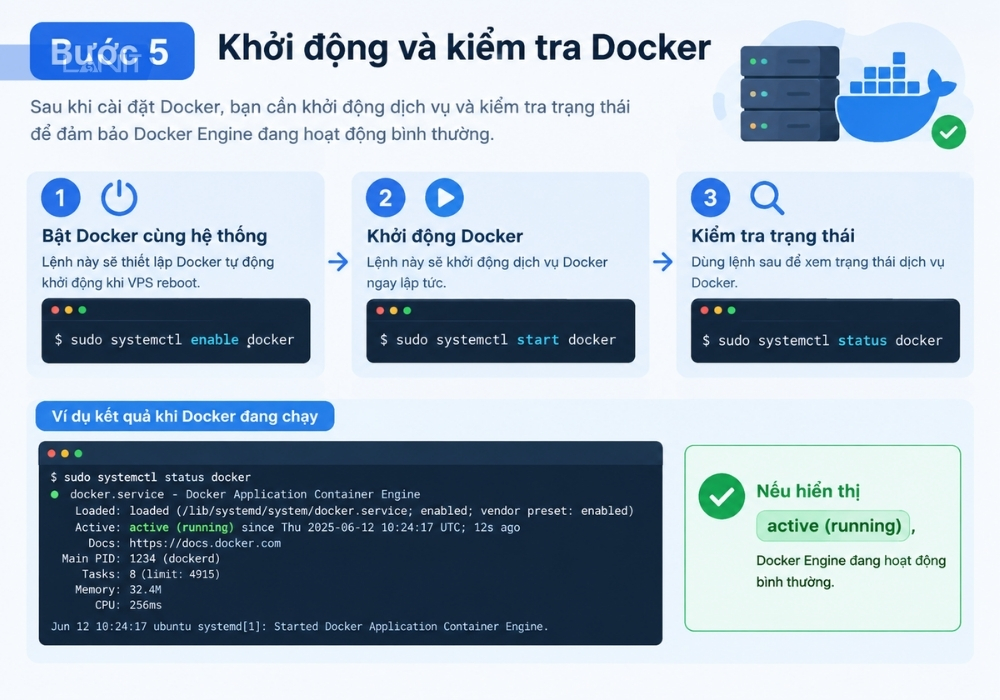
Task: Click the green dot in the example output terminal's title bar
Action: pos(78,453)
